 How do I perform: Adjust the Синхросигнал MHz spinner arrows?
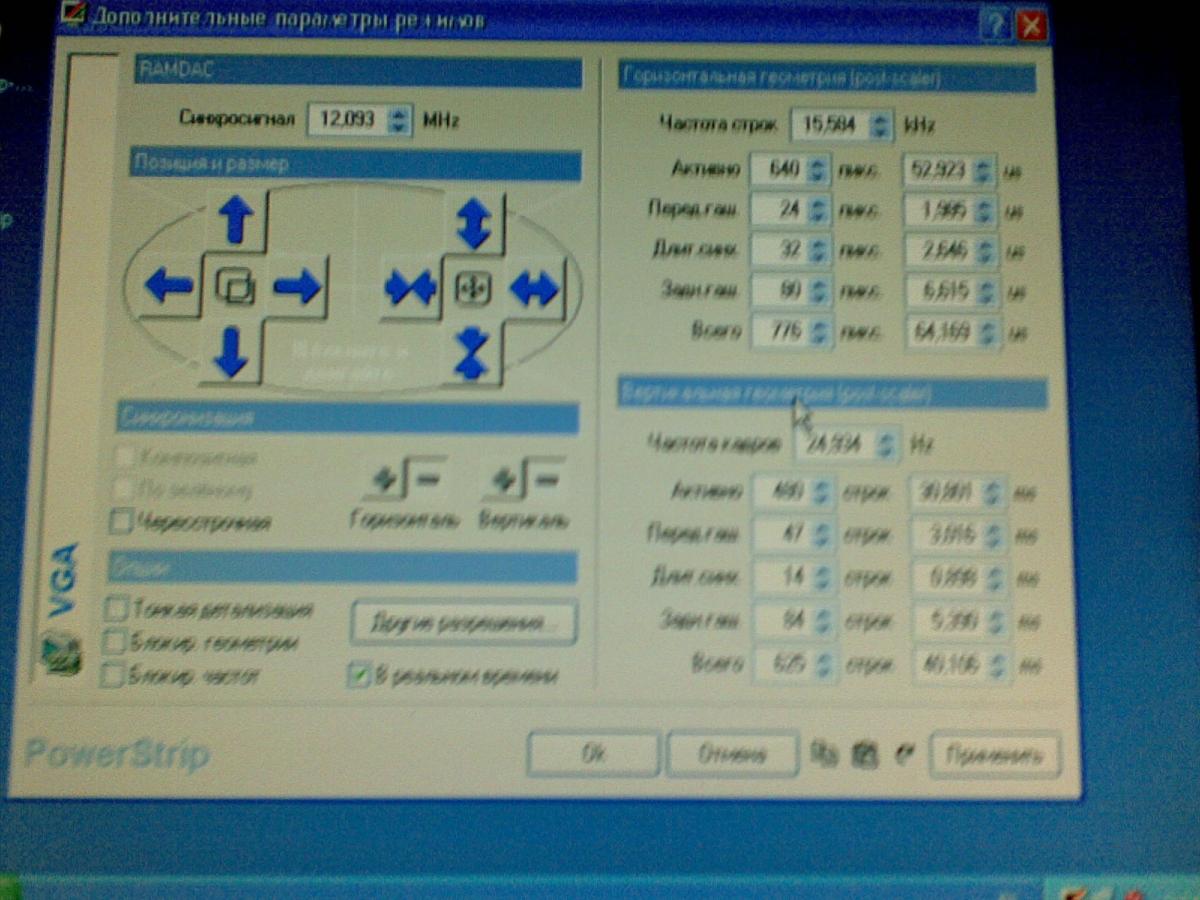coord(398,121)
